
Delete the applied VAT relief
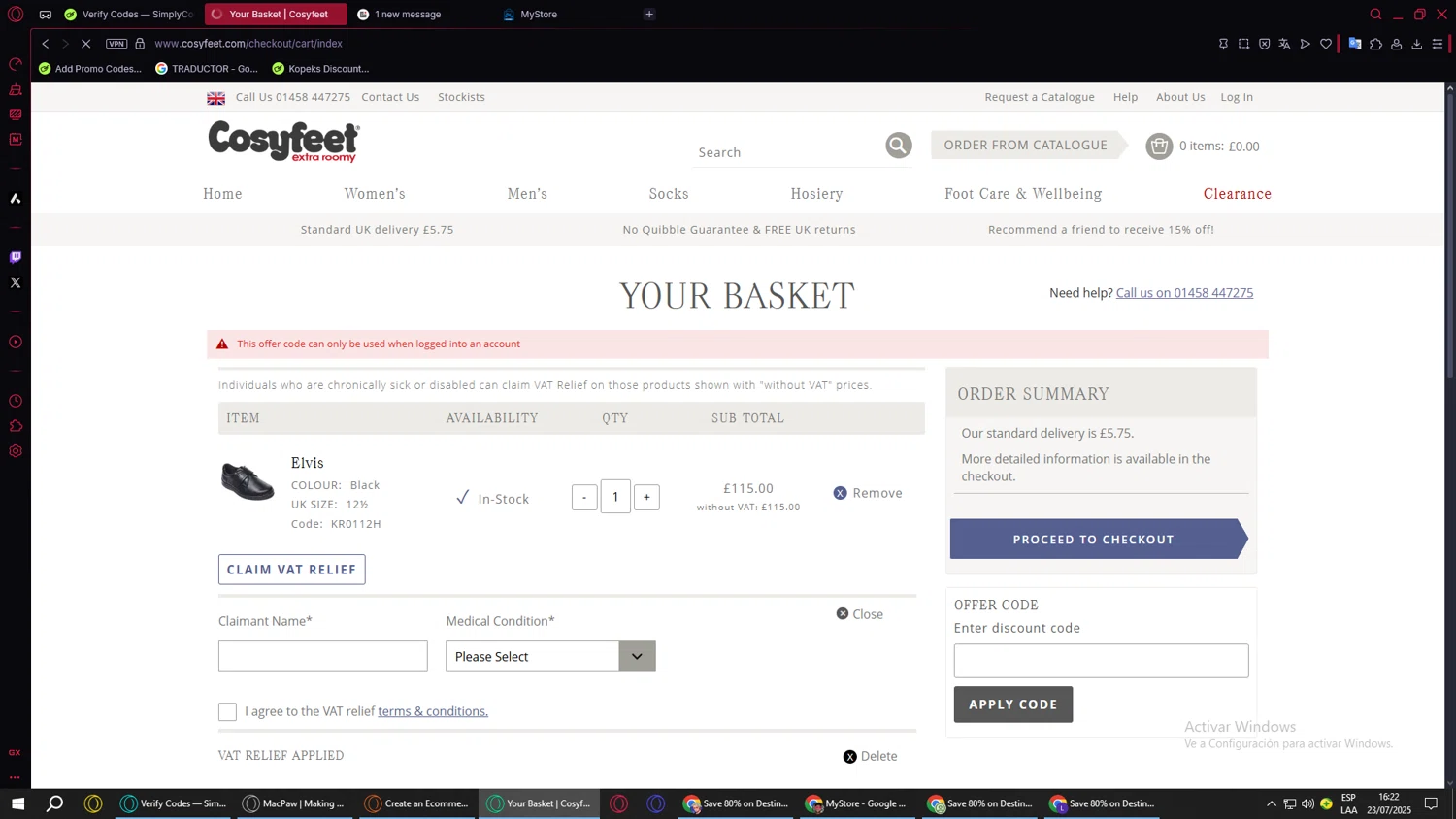tap(871, 757)
